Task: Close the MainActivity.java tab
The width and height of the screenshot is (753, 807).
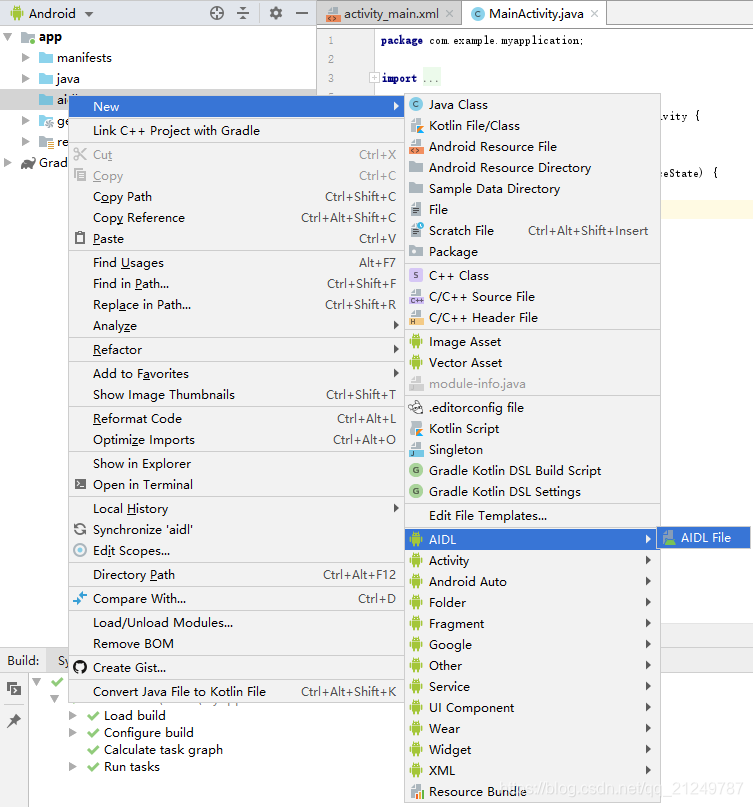Action: pos(594,14)
